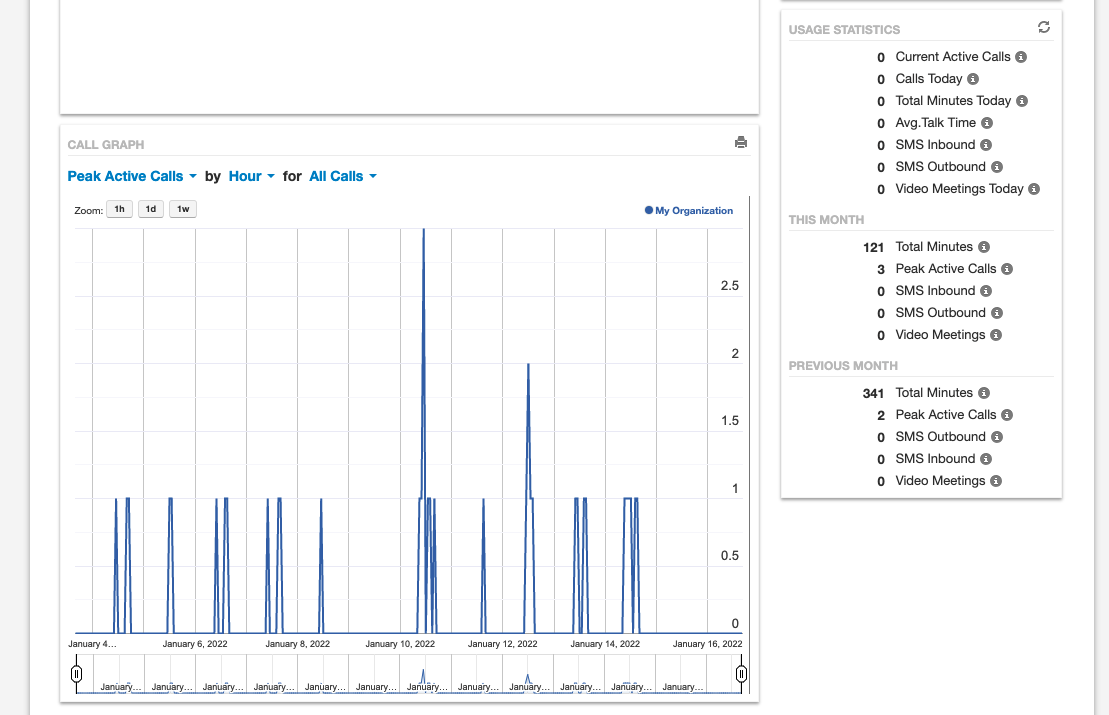Click the CALL GRAPH panel heading

106,145
